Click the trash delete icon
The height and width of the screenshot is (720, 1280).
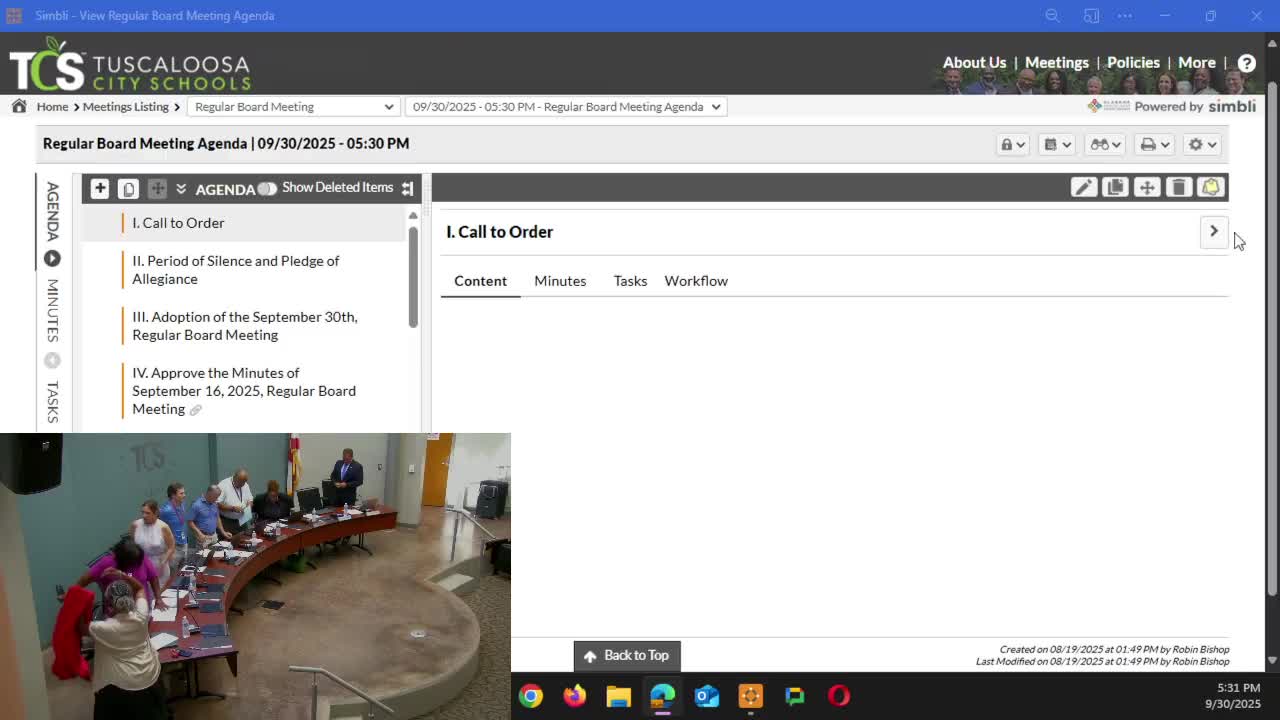click(1179, 188)
